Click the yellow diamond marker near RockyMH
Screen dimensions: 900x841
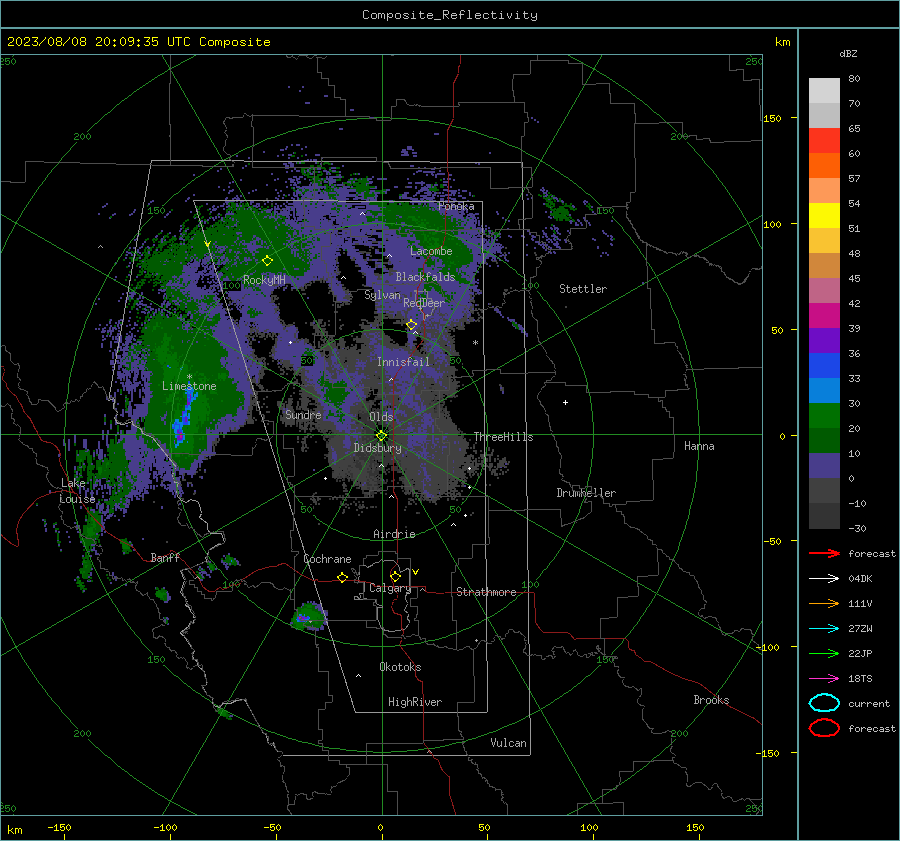[x=267, y=261]
